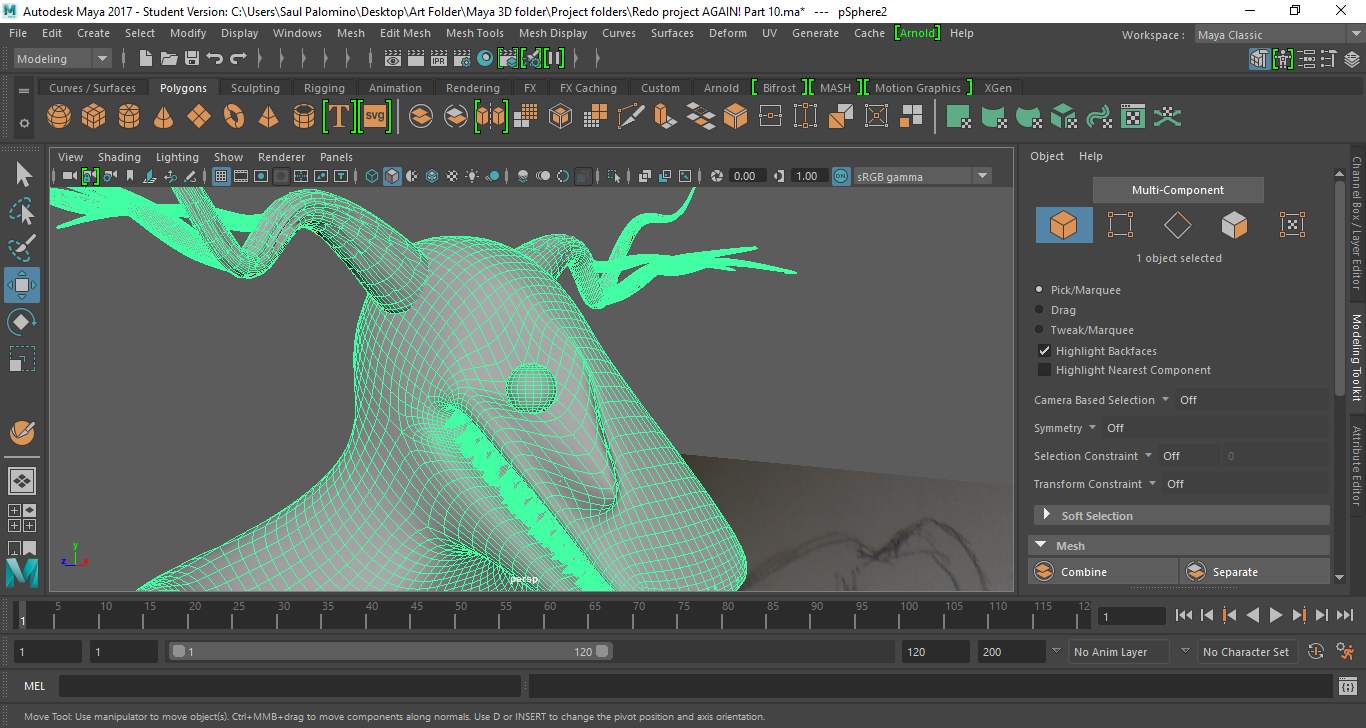This screenshot has width=1366, height=728.
Task: Switch to the Sculpting shelf tab
Action: [x=255, y=88]
